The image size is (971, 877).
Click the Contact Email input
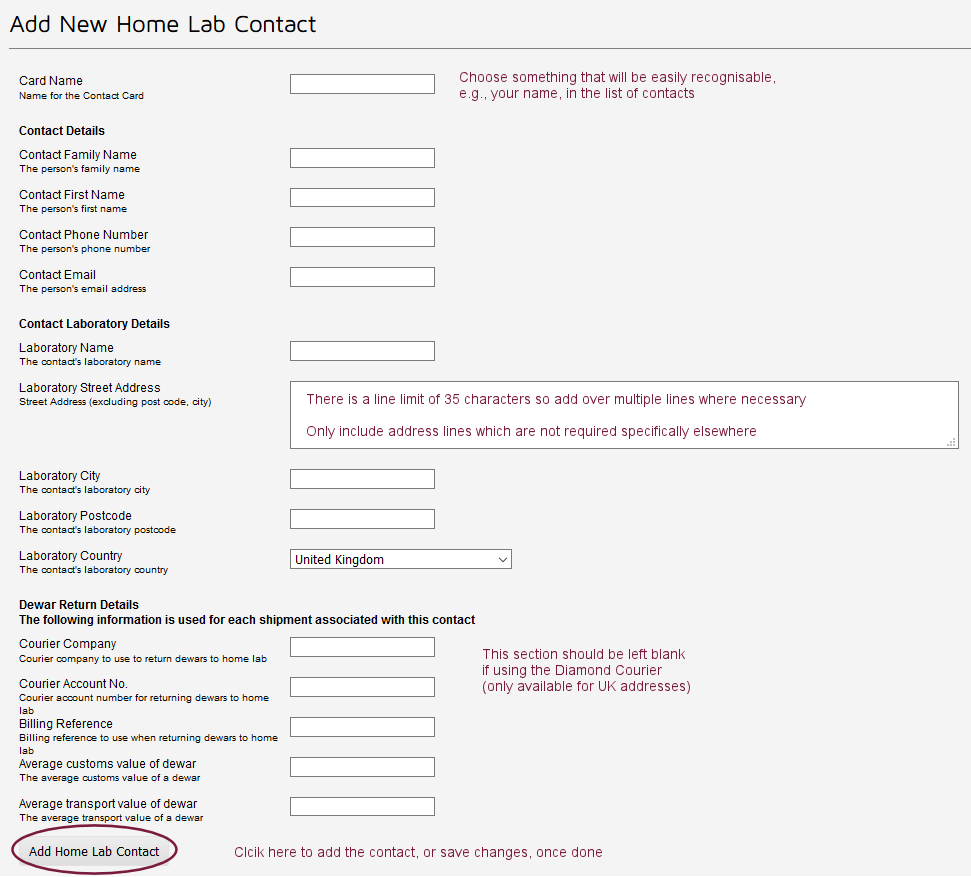(x=361, y=276)
